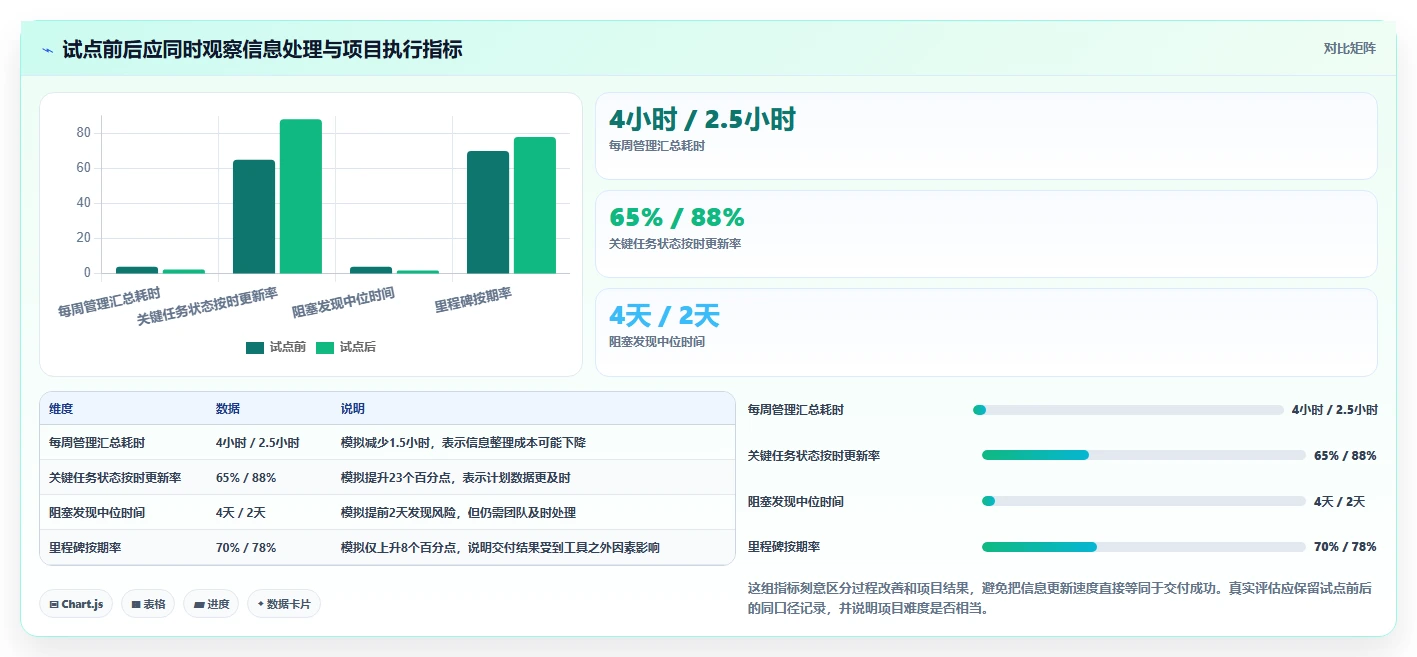The height and width of the screenshot is (657, 1417).
Task: Click the lightning icon beside the panel title
Action: (48, 50)
